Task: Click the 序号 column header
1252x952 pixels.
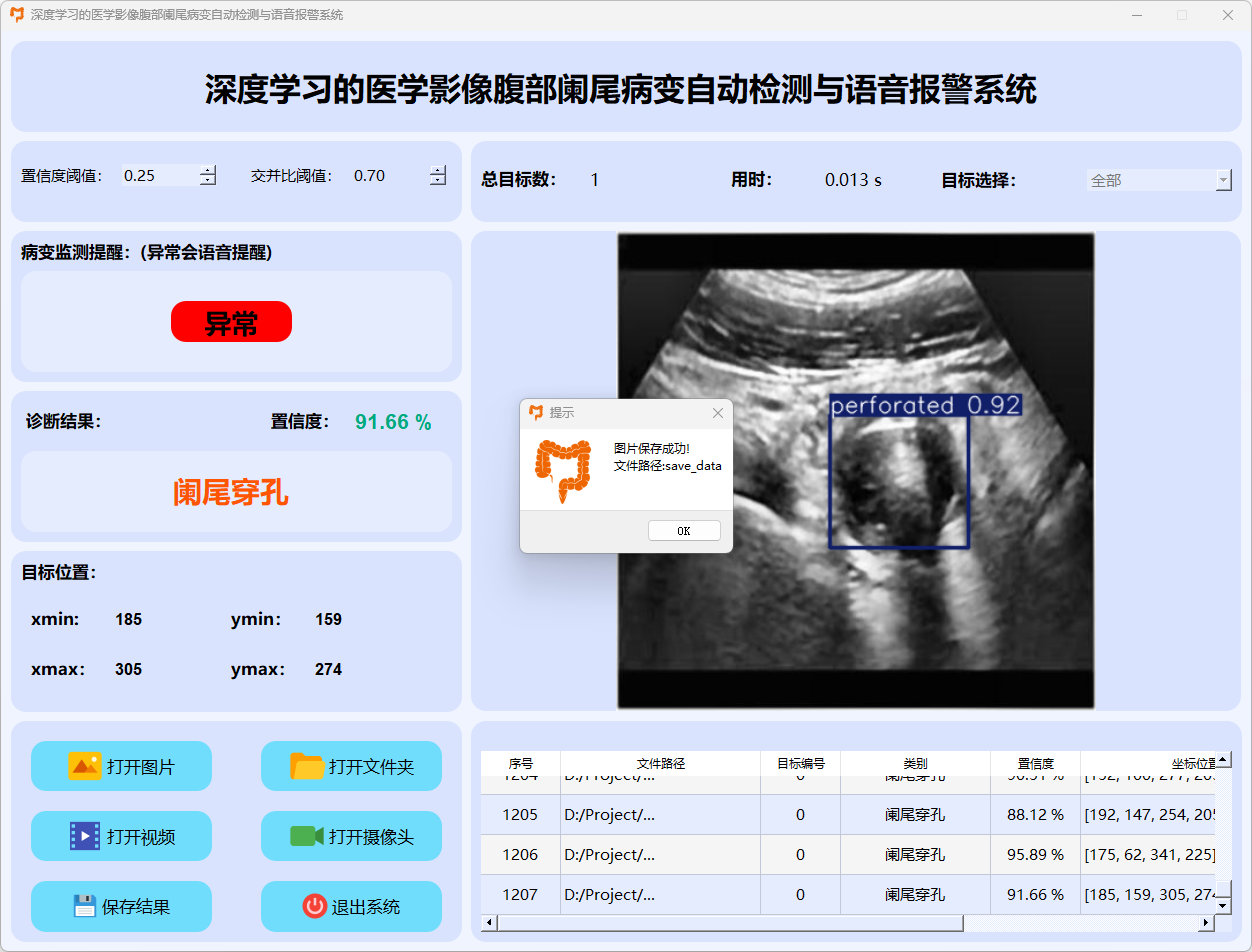Action: point(520,763)
